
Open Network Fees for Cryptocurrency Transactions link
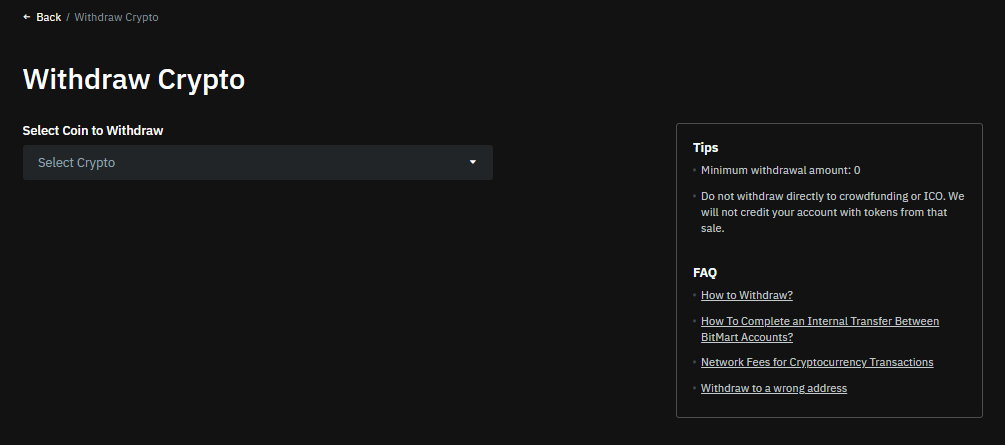pyautogui.click(x=817, y=362)
